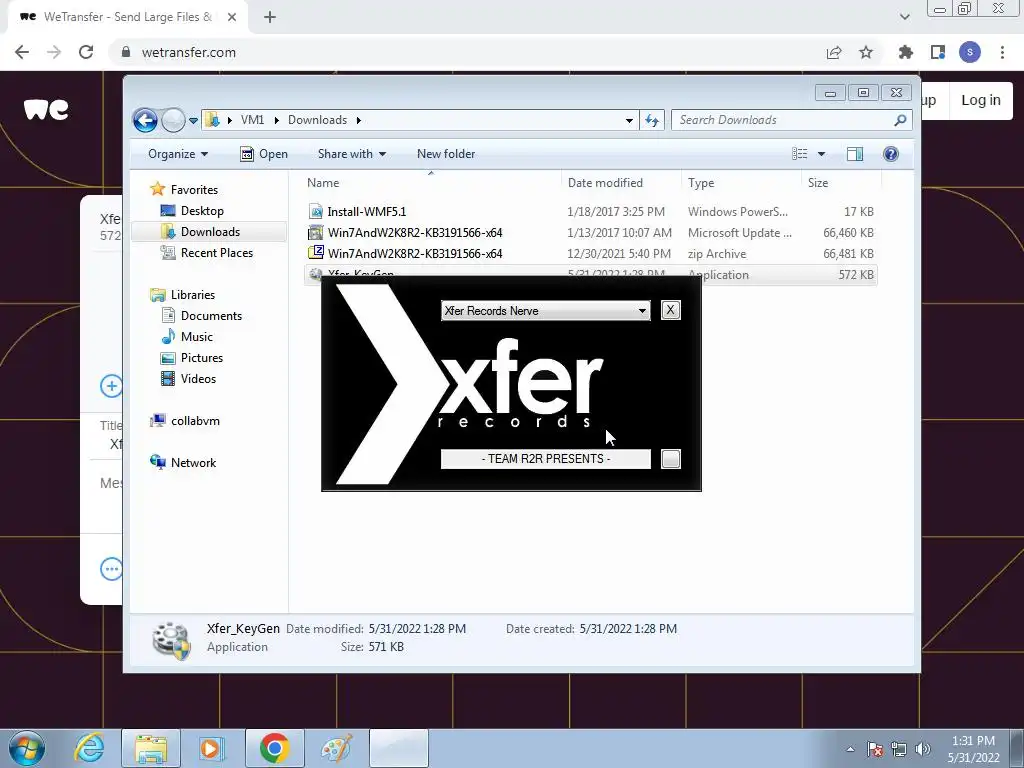The image size is (1024, 768).
Task: Select the Microsoft Update Win7AndW2K8R2 file
Action: (x=590, y=232)
